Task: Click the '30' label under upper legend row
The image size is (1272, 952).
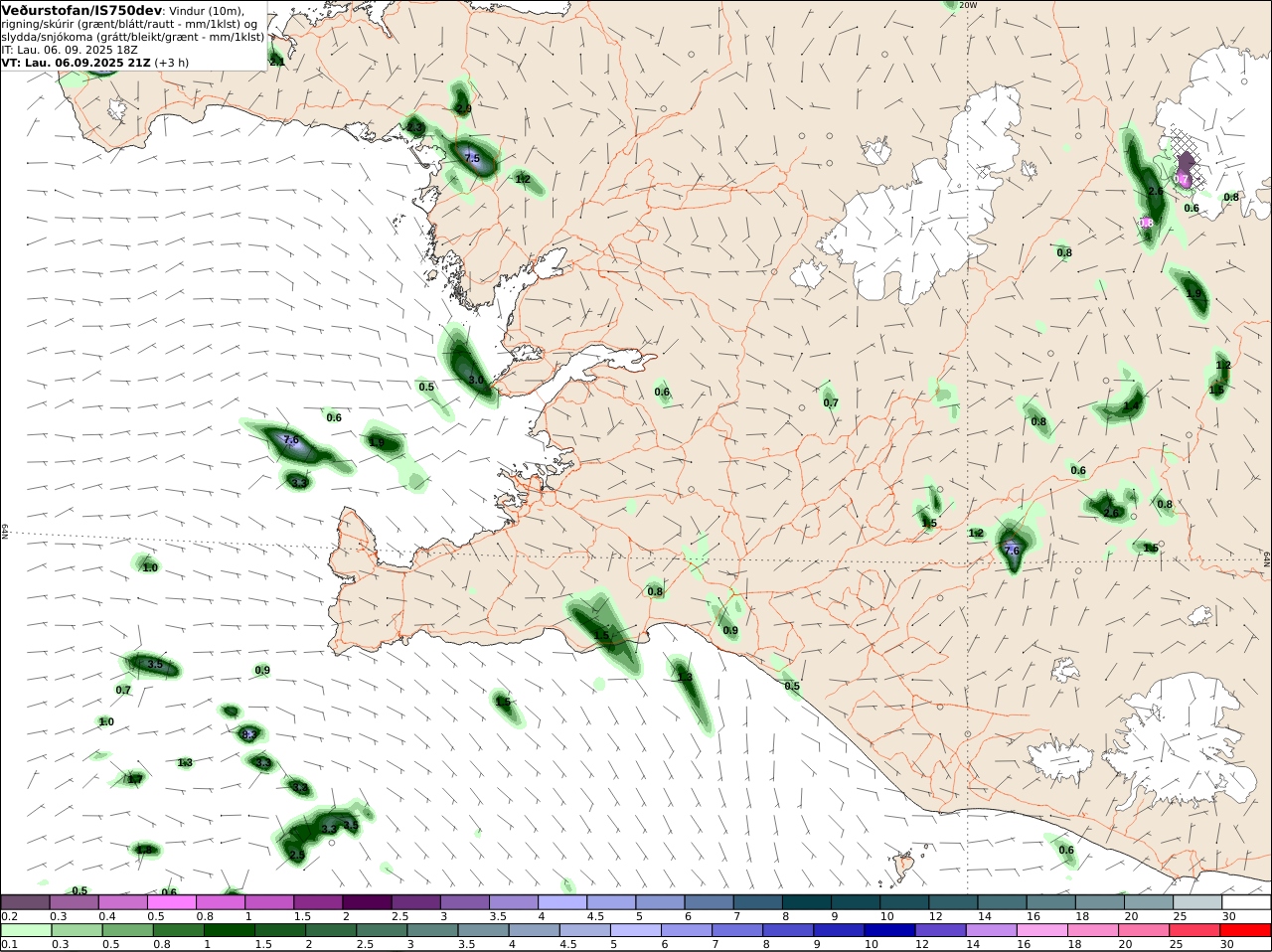Action: coord(1228,916)
